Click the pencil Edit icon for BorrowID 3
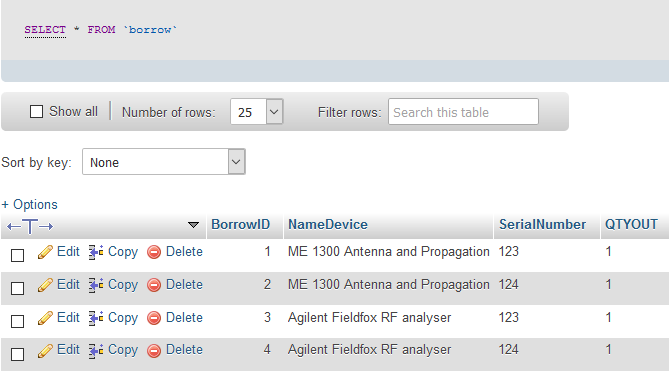This screenshot has height=372, width=669. coord(45,318)
